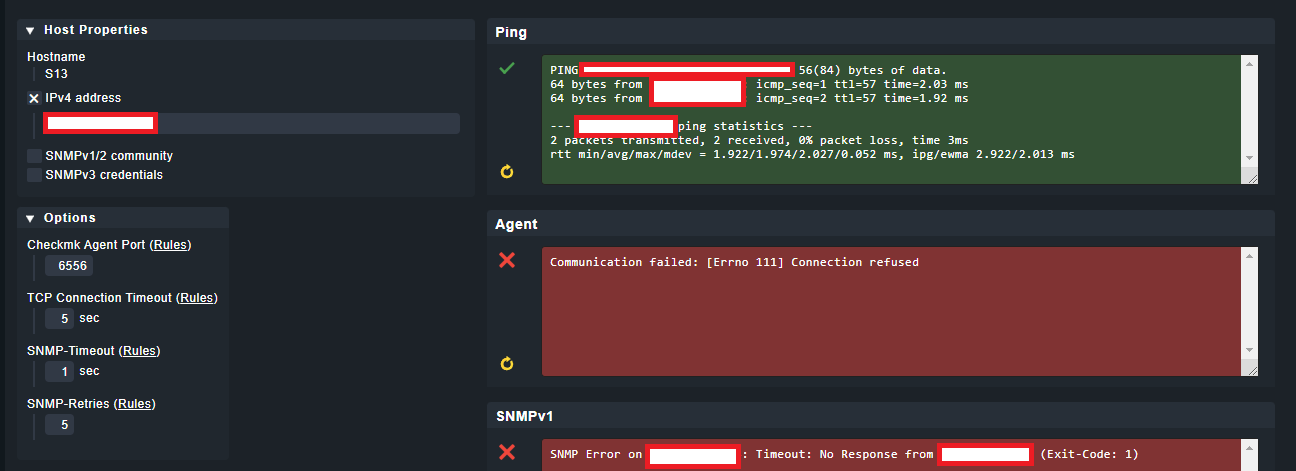Click the green checkmark icon in Ping section

(x=507, y=69)
